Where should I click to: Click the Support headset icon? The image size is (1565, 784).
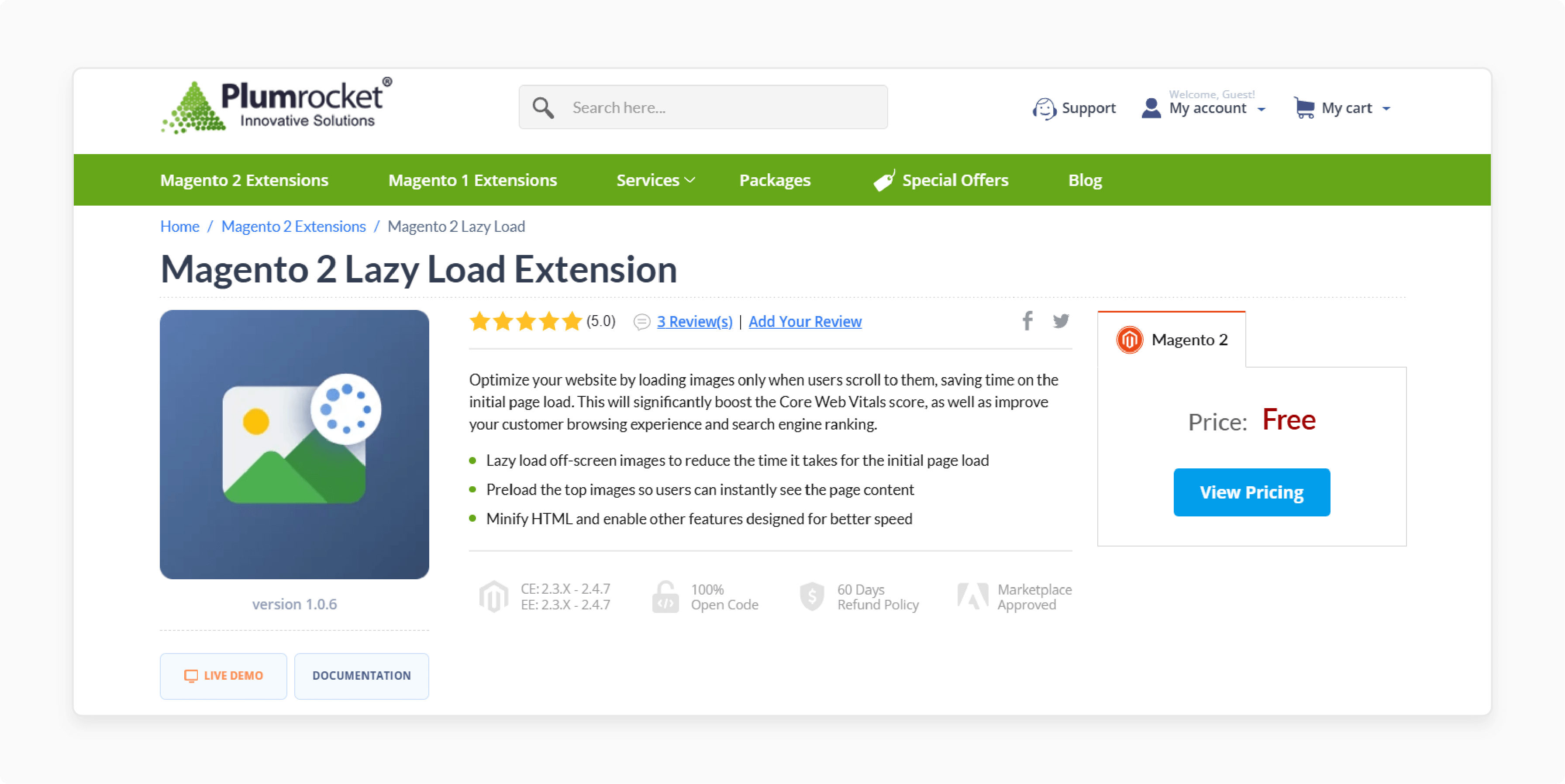click(x=1044, y=109)
